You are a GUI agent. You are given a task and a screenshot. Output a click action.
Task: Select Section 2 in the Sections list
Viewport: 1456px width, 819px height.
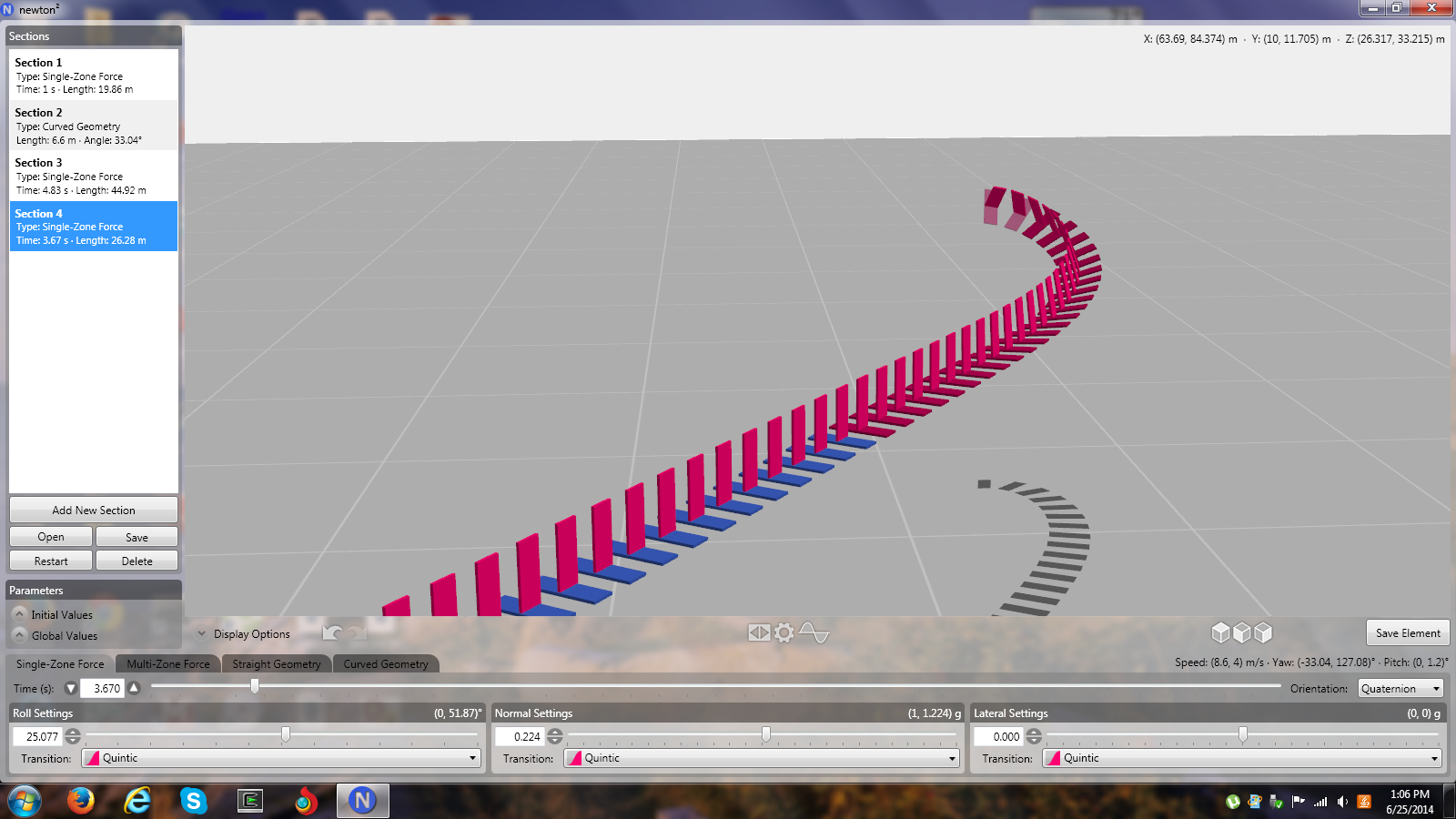94,126
